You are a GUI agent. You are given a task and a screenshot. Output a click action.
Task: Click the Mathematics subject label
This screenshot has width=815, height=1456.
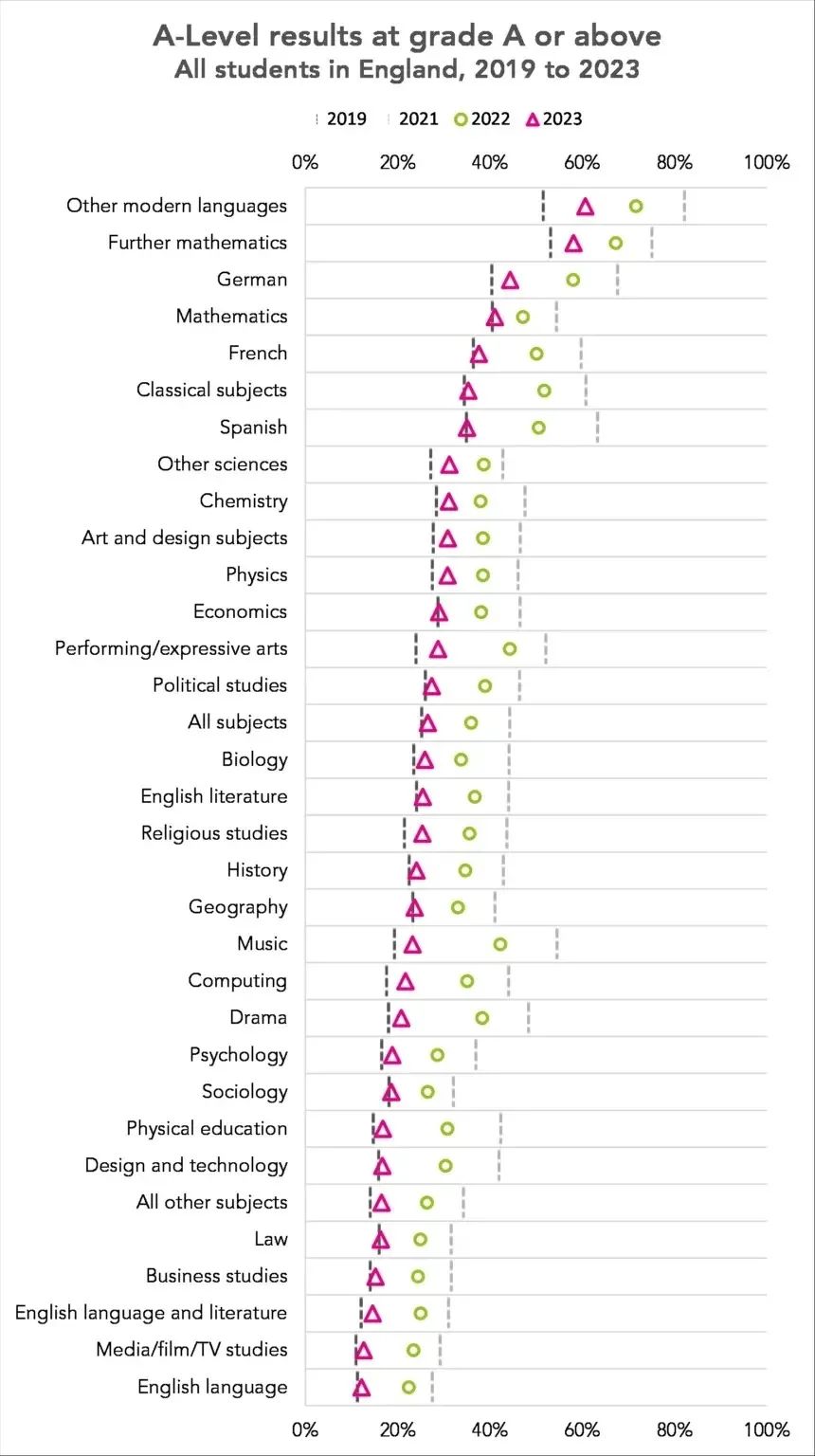coord(231,317)
